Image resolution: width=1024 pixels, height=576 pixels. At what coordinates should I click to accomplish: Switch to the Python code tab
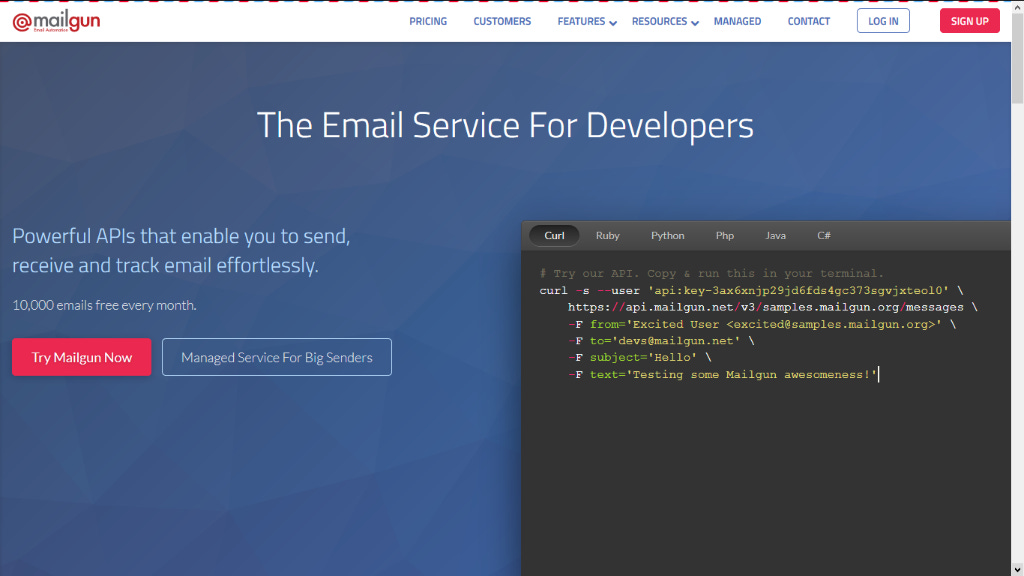pyautogui.click(x=667, y=236)
